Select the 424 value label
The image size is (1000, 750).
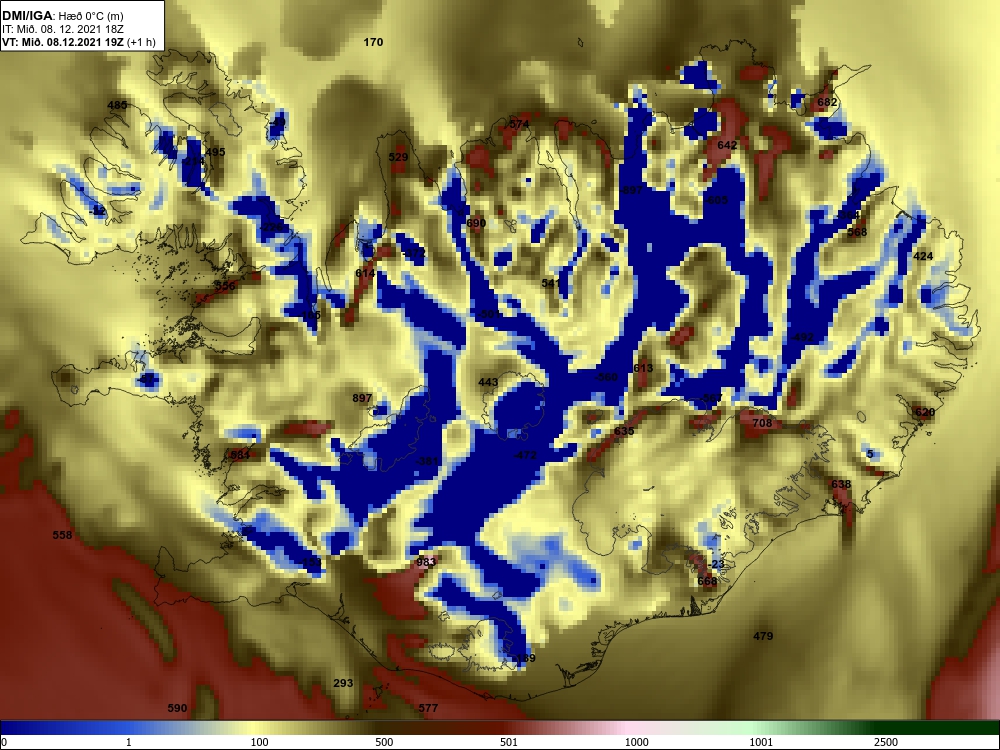click(923, 256)
